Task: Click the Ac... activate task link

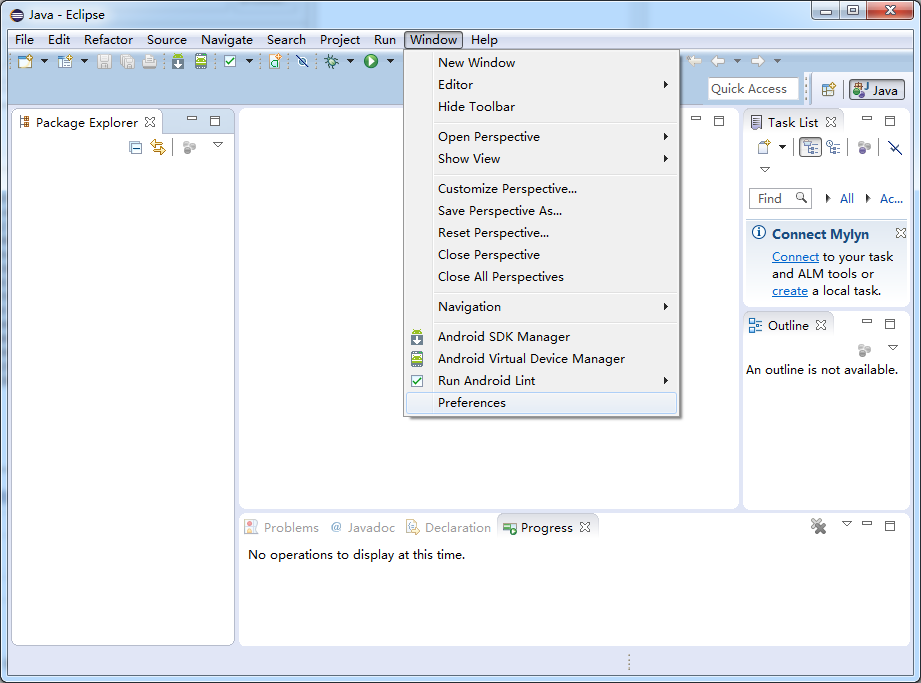Action: pyautogui.click(x=891, y=198)
